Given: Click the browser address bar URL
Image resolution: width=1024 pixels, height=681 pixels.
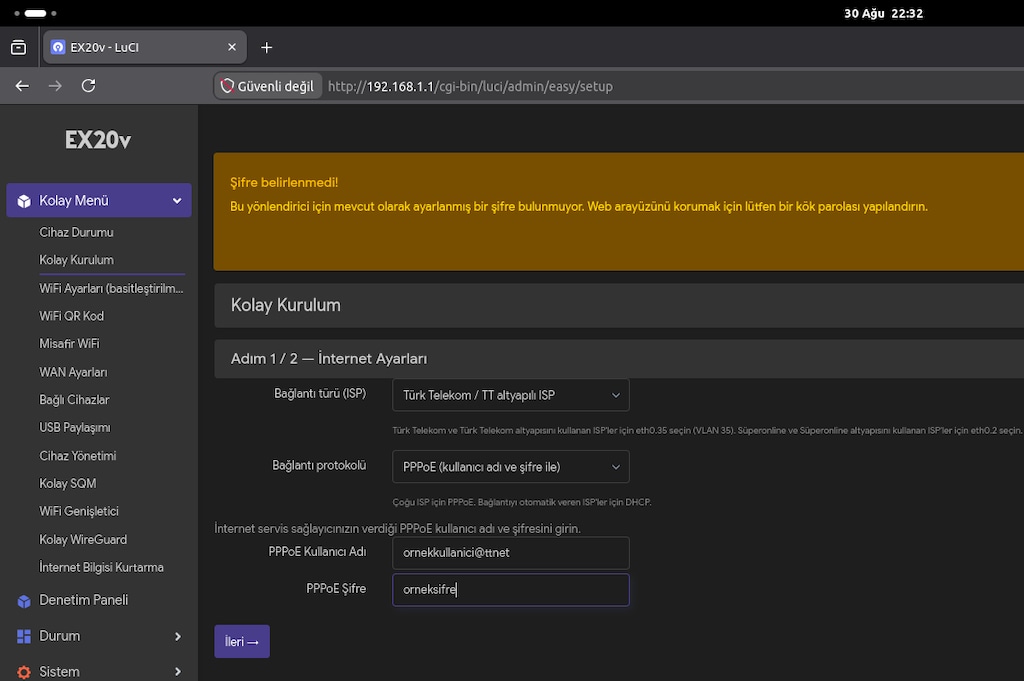Looking at the screenshot, I should pos(470,86).
